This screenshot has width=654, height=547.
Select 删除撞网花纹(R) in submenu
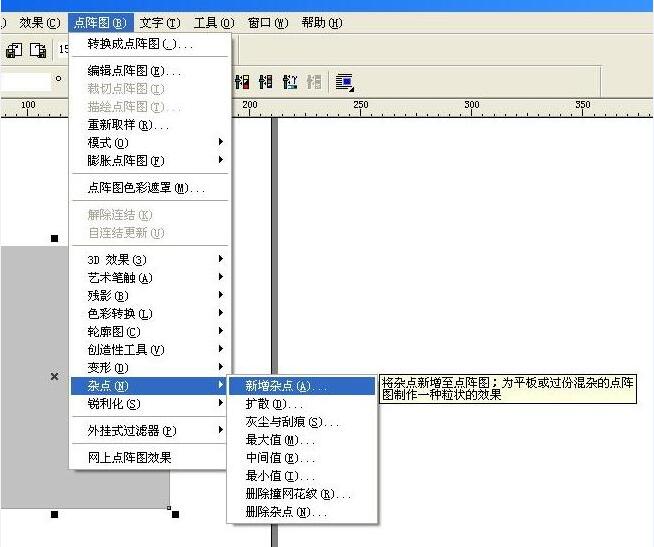(302, 494)
